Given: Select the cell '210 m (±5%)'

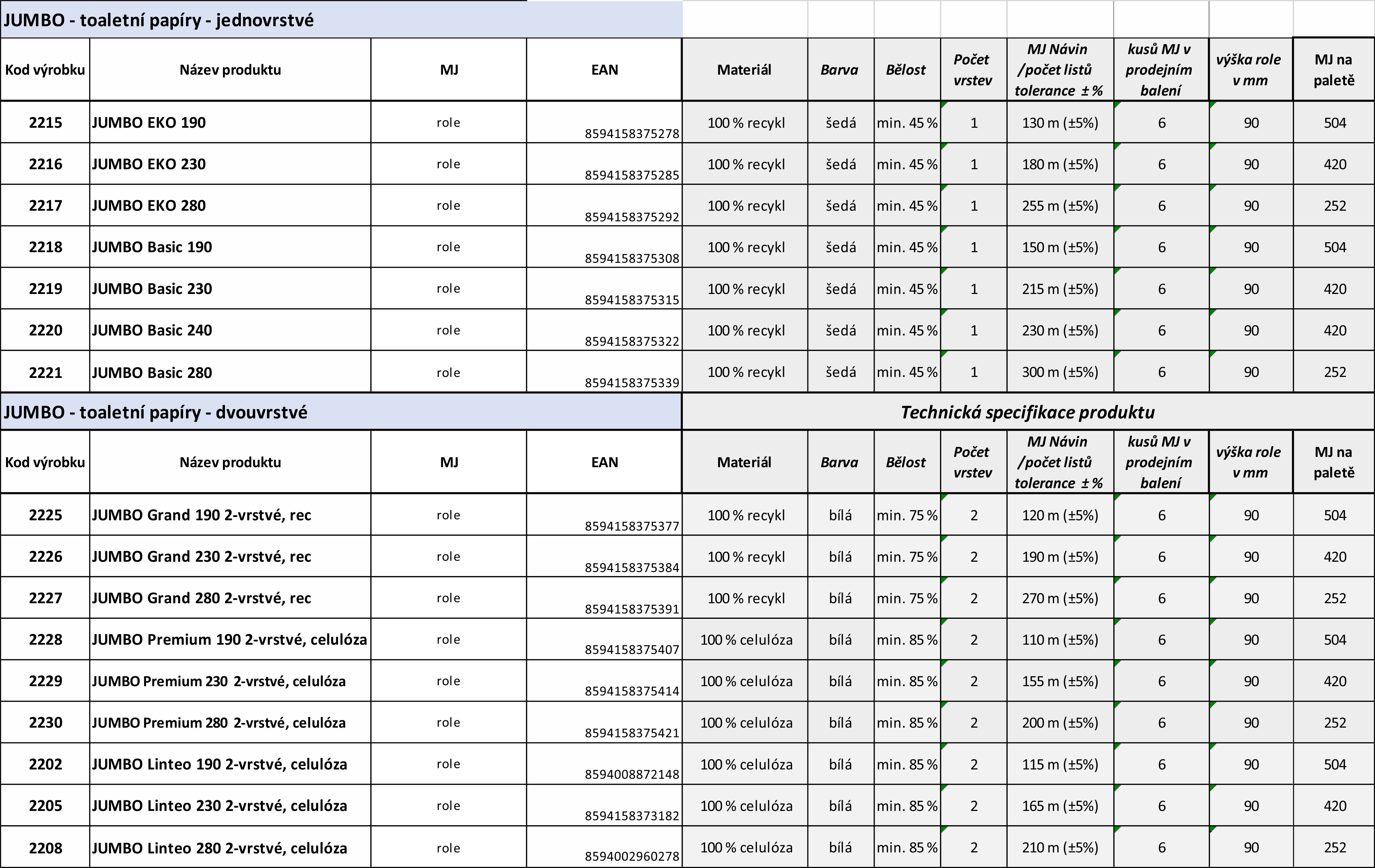Looking at the screenshot, I should (x=1060, y=847).
